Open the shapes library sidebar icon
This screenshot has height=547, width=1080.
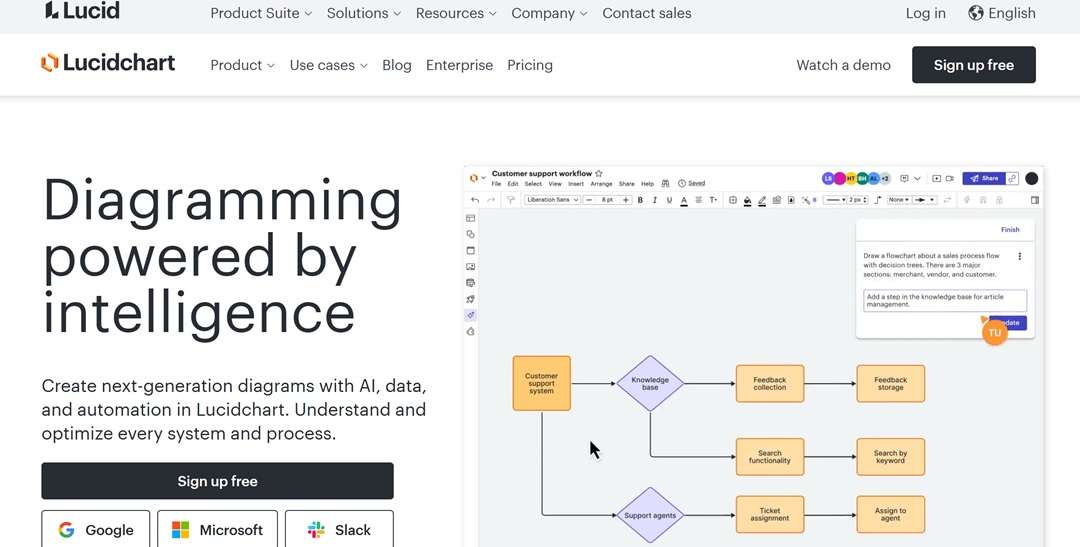(x=470, y=234)
